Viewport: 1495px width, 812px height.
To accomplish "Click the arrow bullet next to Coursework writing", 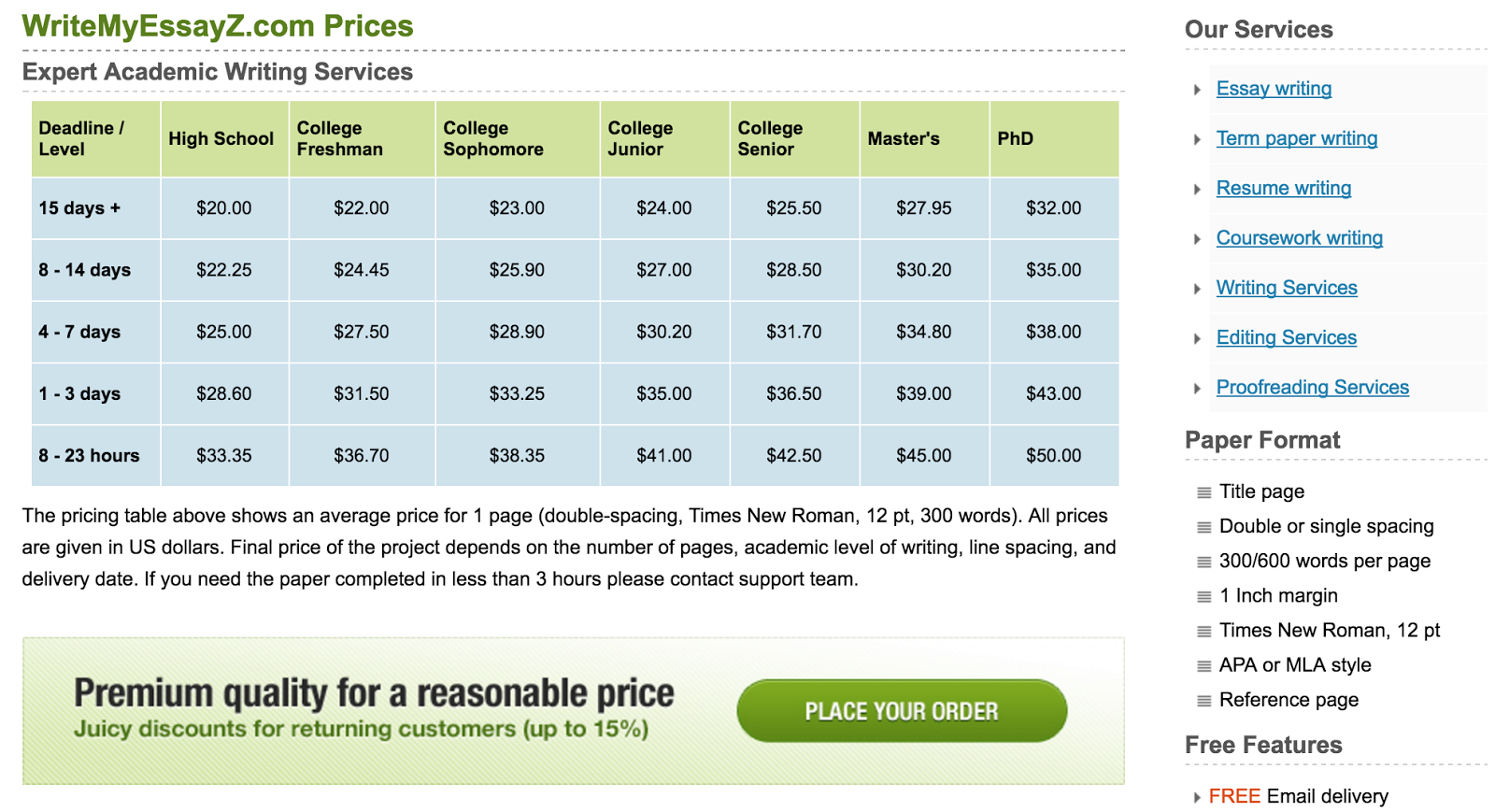I will coord(1197,239).
